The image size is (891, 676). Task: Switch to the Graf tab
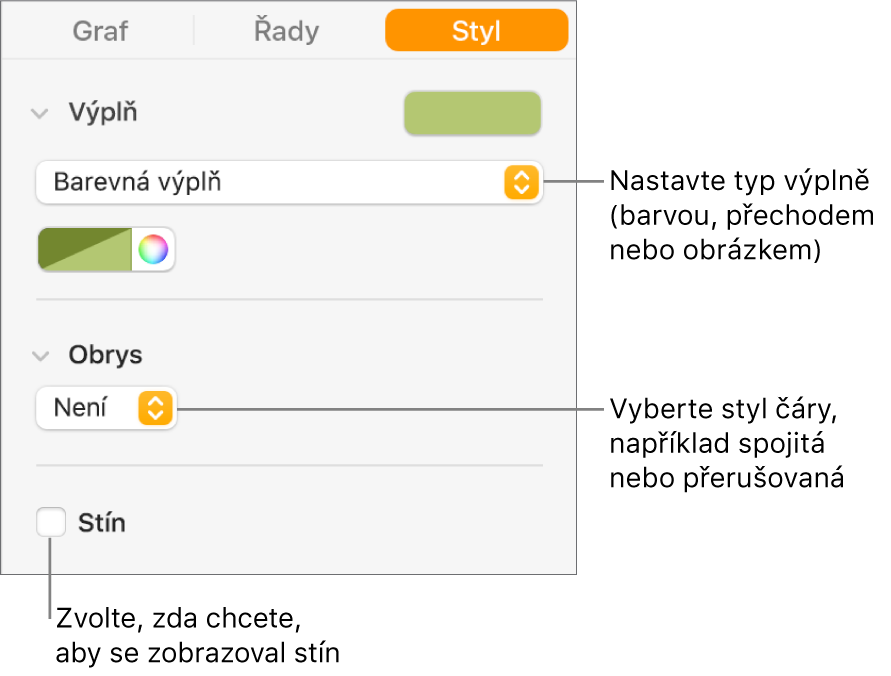(99, 31)
